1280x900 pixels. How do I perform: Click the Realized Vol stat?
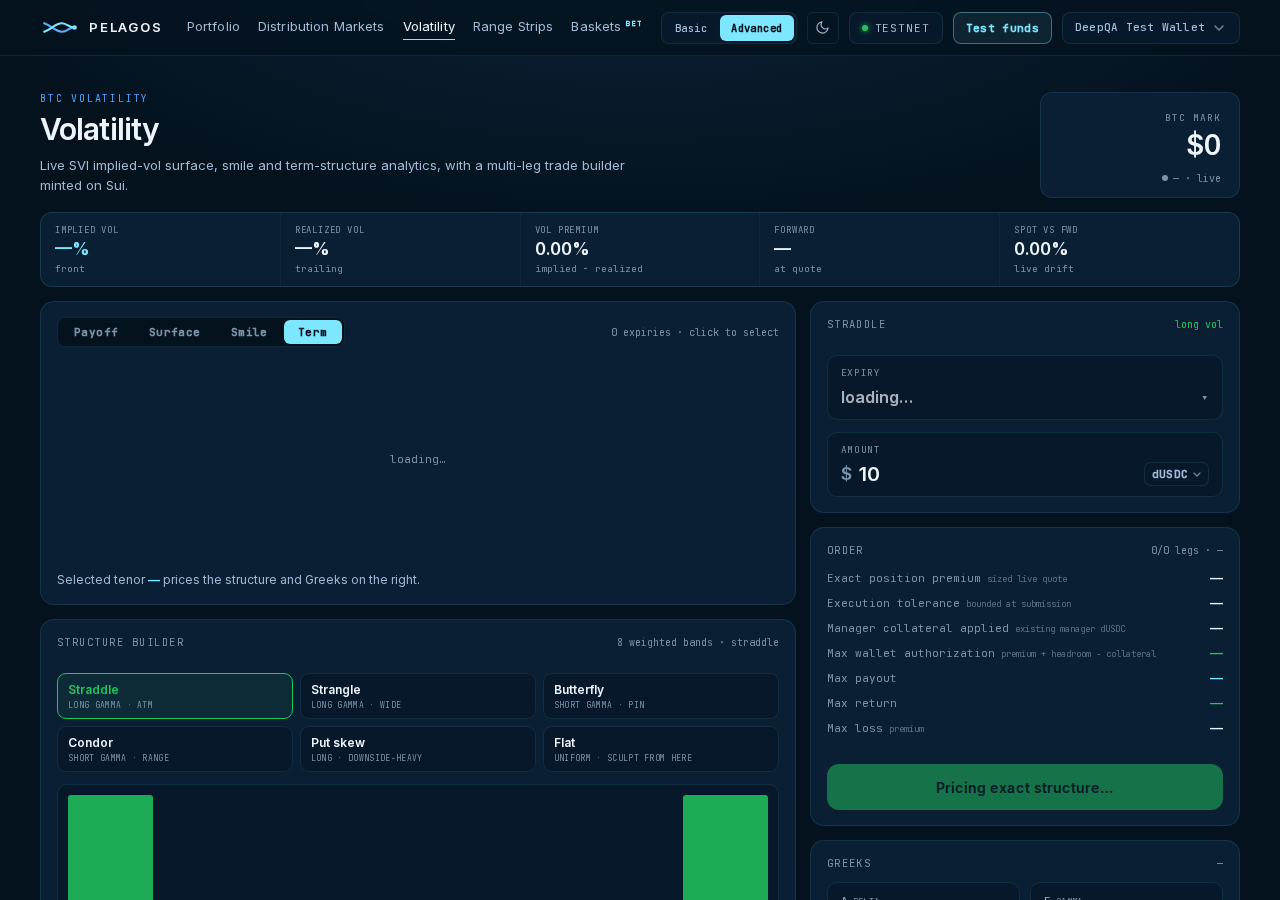coord(400,249)
